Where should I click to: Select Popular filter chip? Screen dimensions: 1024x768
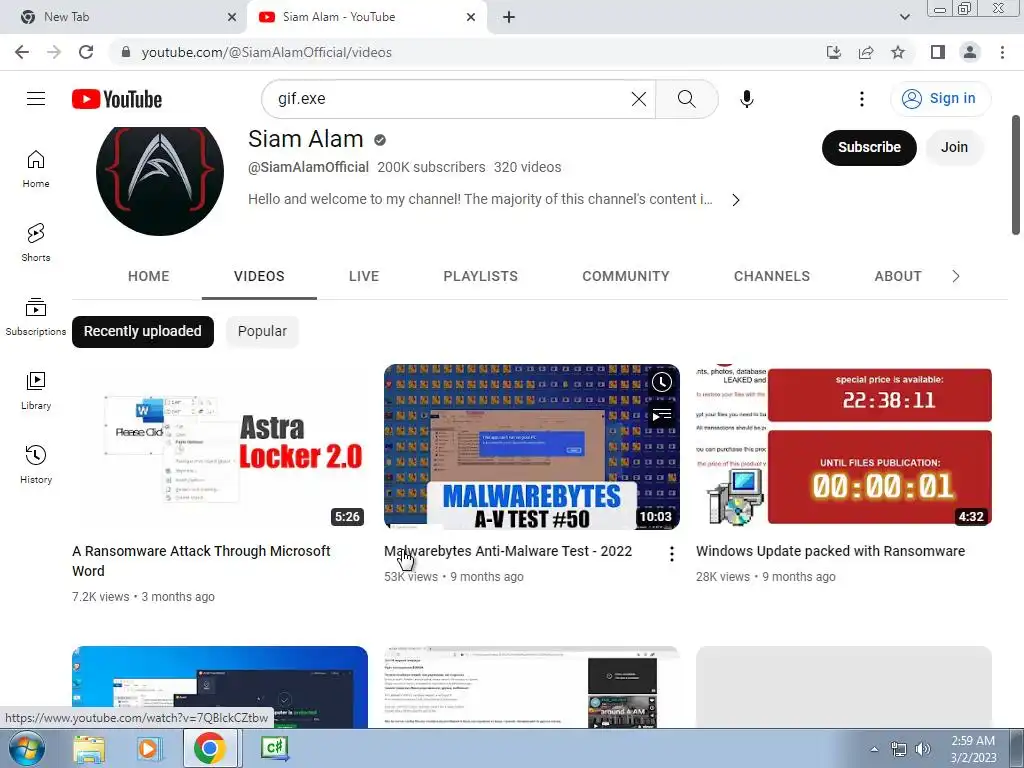pos(262,332)
